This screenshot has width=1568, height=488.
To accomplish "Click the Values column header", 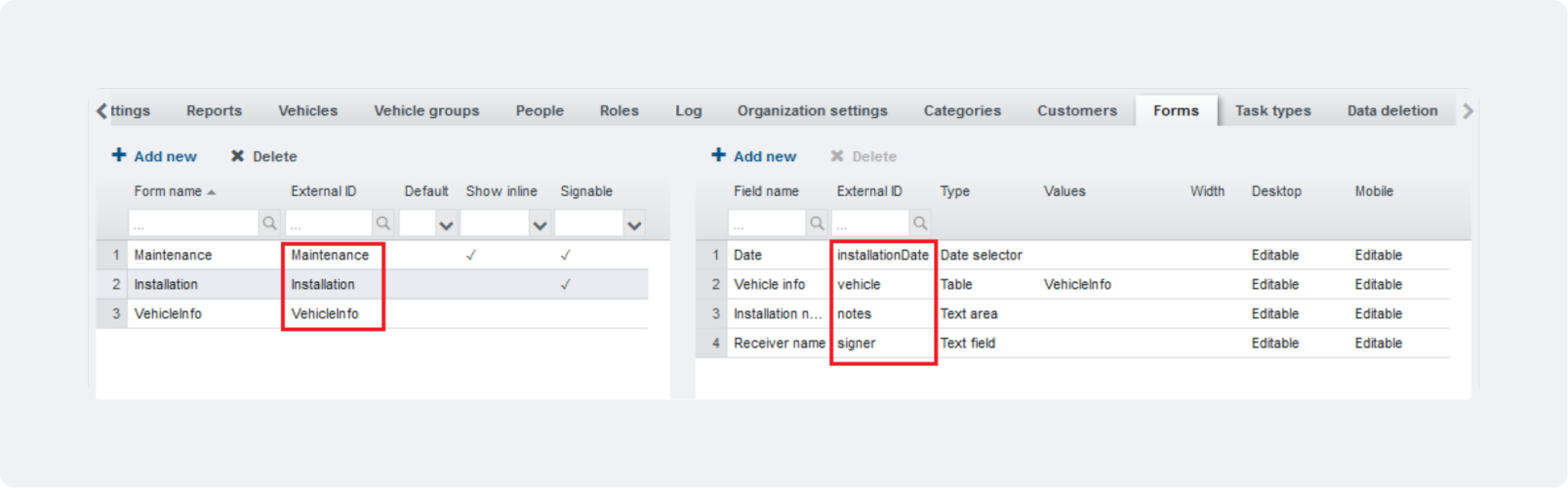I will pyautogui.click(x=1065, y=191).
